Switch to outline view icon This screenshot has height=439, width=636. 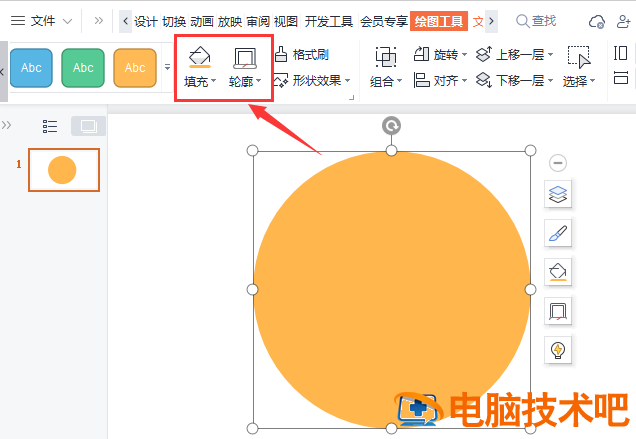[50, 126]
